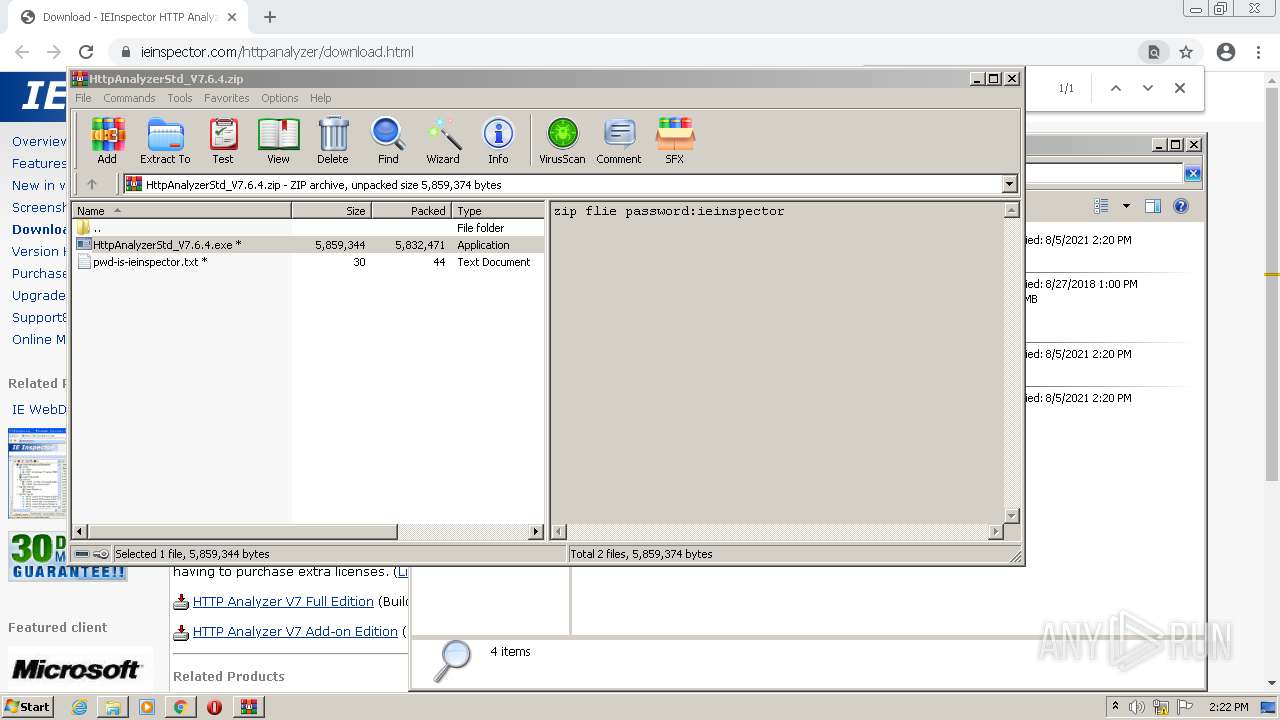Screen dimensions: 1280x720
Task: Expand the Explorer view options arrow
Action: tap(1126, 206)
